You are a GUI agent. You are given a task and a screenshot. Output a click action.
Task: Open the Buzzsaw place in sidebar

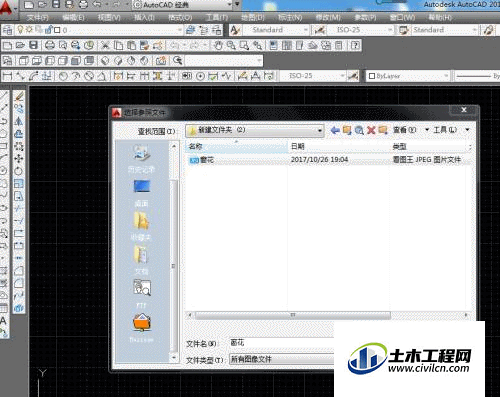tap(141, 328)
